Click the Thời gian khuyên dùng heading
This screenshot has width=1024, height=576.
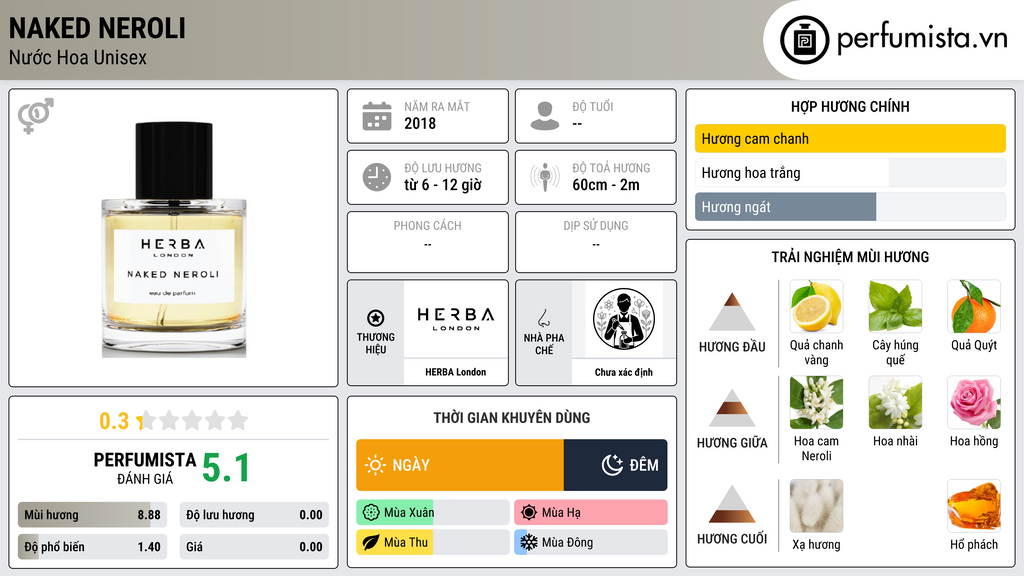pyautogui.click(x=512, y=417)
